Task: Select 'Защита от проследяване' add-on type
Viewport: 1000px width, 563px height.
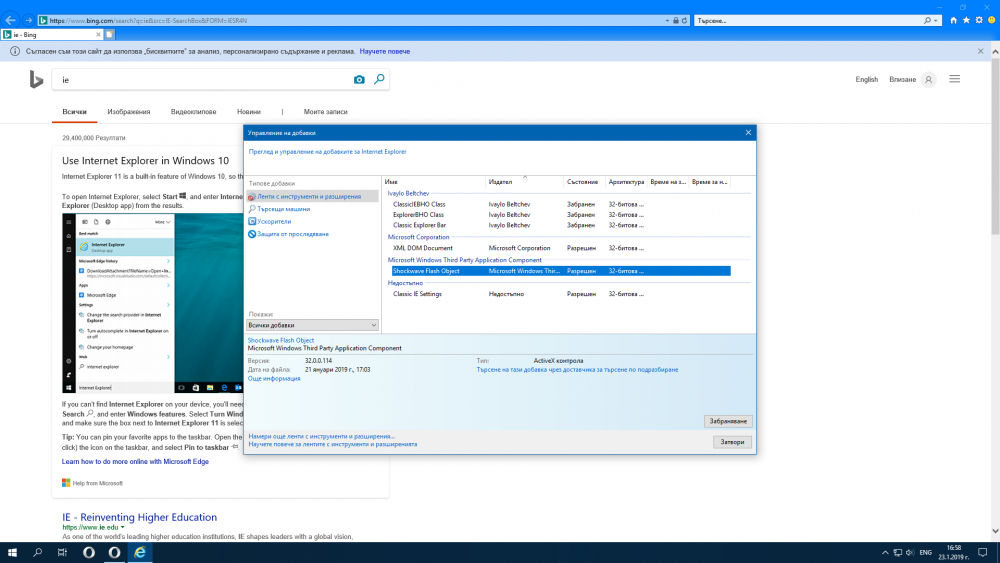Action: (293, 234)
